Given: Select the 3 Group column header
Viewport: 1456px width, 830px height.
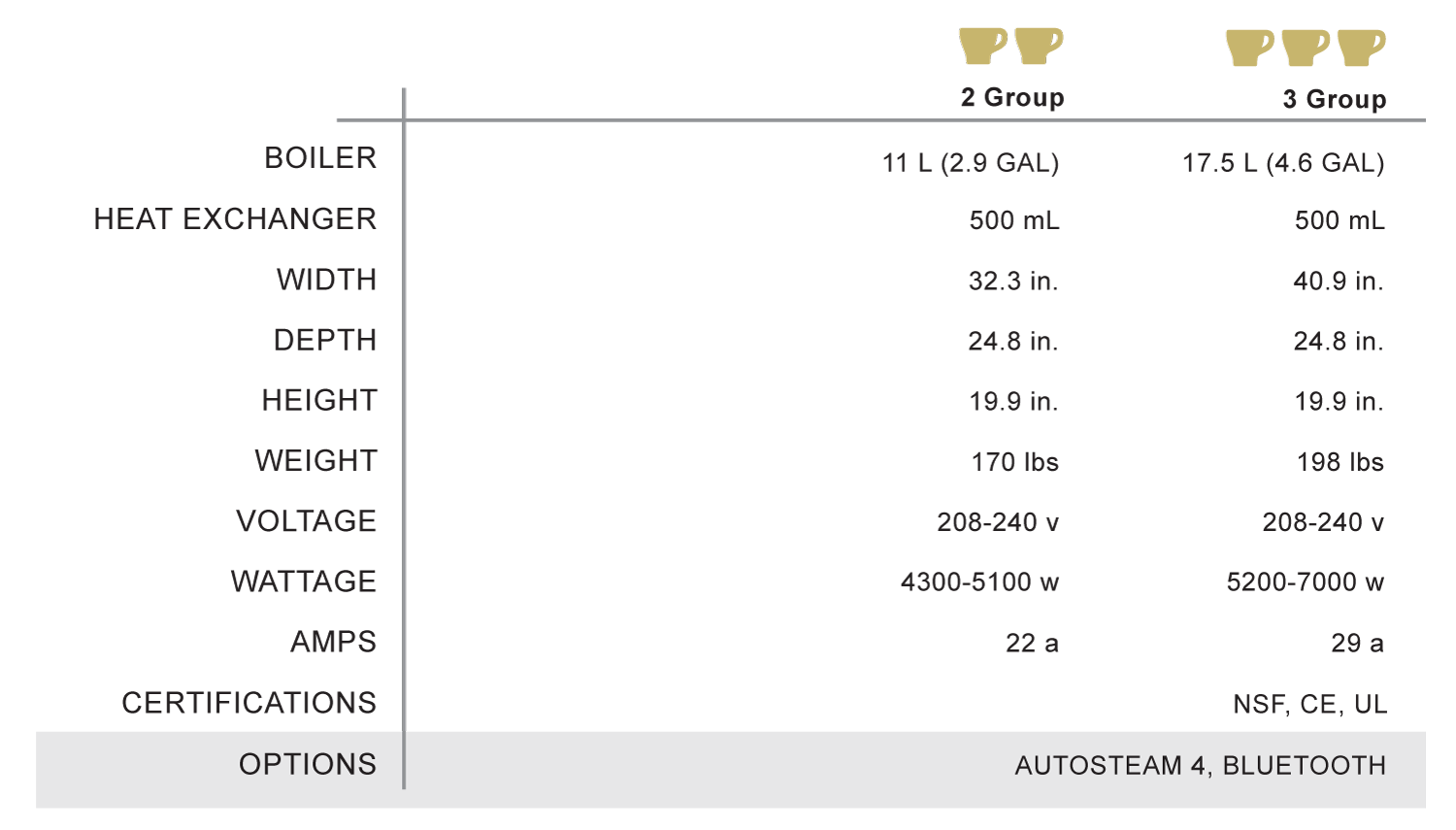Looking at the screenshot, I should point(1335,100).
